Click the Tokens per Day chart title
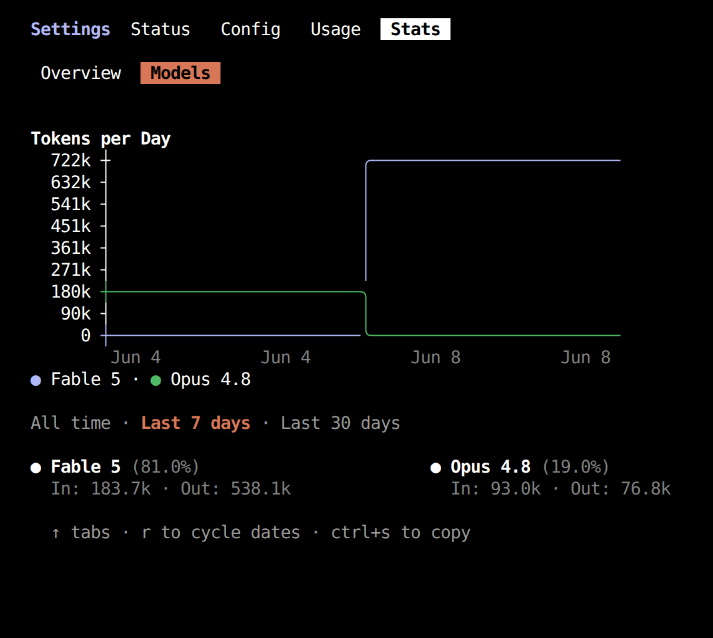713x638 pixels. [x=100, y=139]
